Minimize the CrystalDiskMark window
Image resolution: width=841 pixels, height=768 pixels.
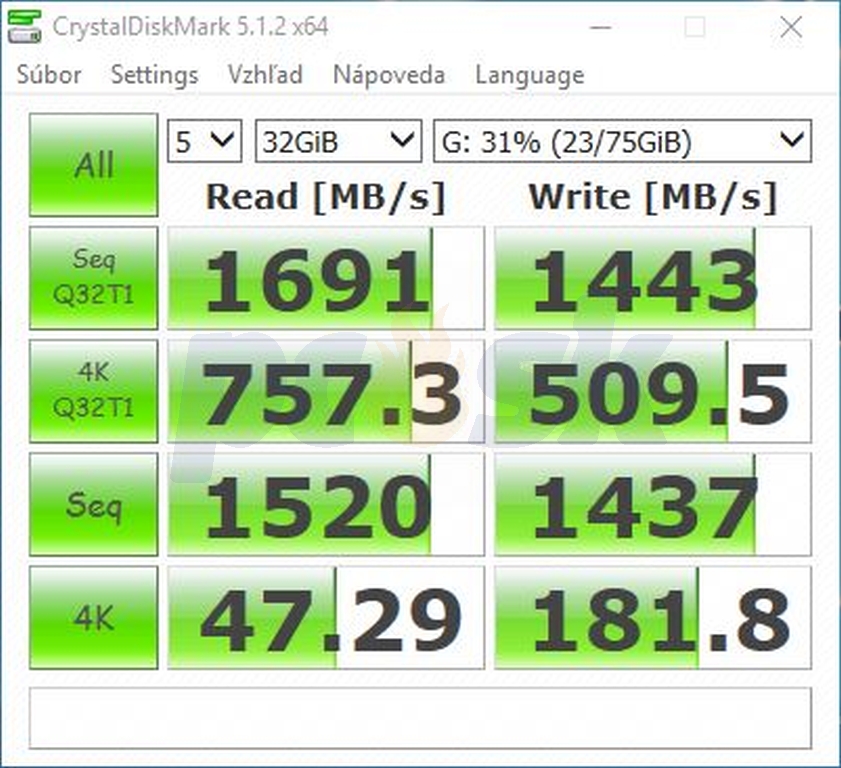point(601,27)
